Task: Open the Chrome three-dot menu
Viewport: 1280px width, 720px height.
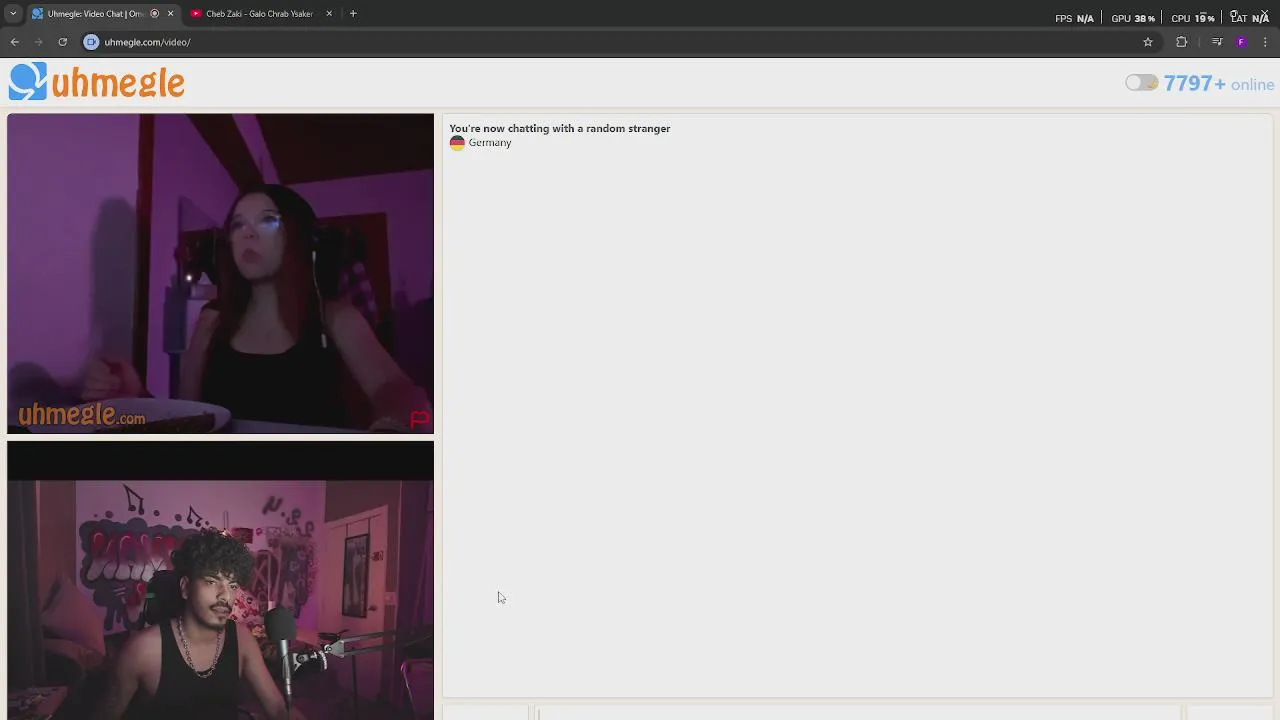Action: coord(1265,42)
